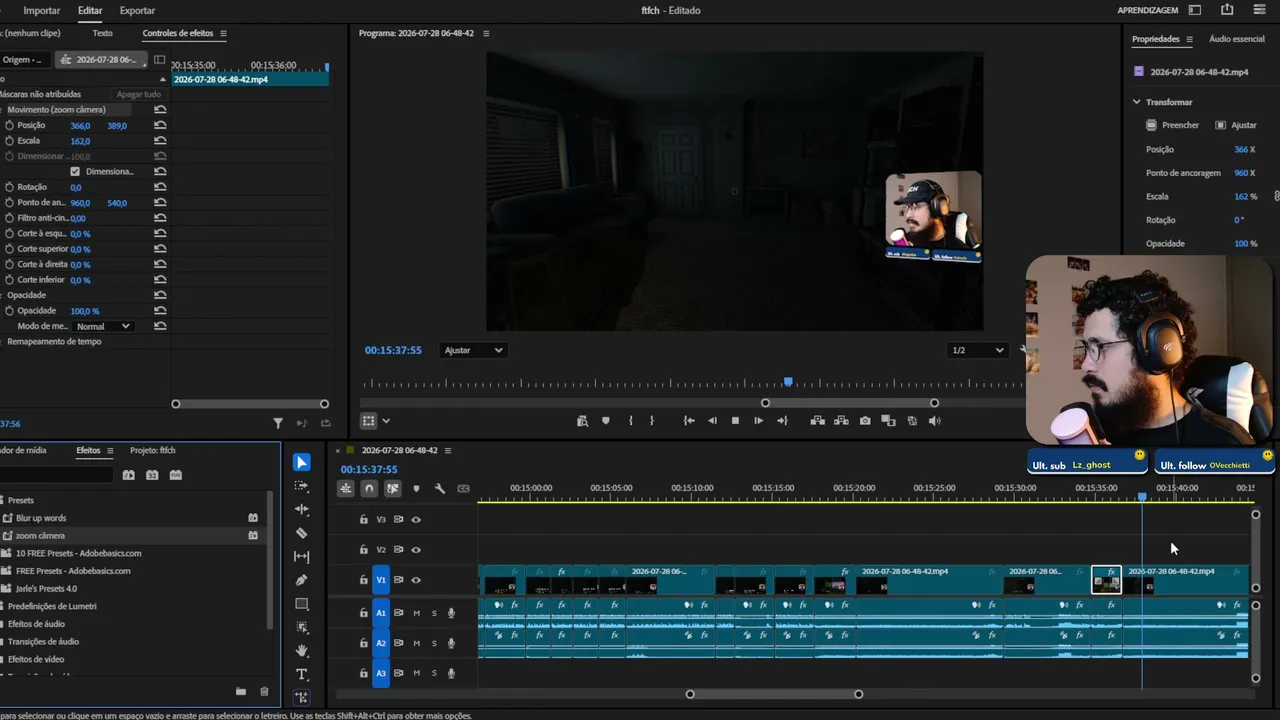Open the Propriedades panel tab

tap(1156, 39)
